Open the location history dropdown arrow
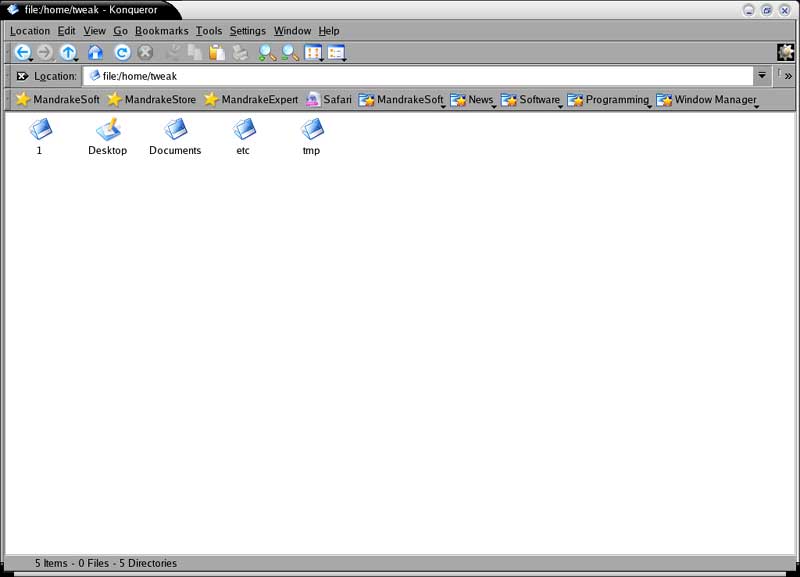Image resolution: width=800 pixels, height=577 pixels. [x=763, y=76]
